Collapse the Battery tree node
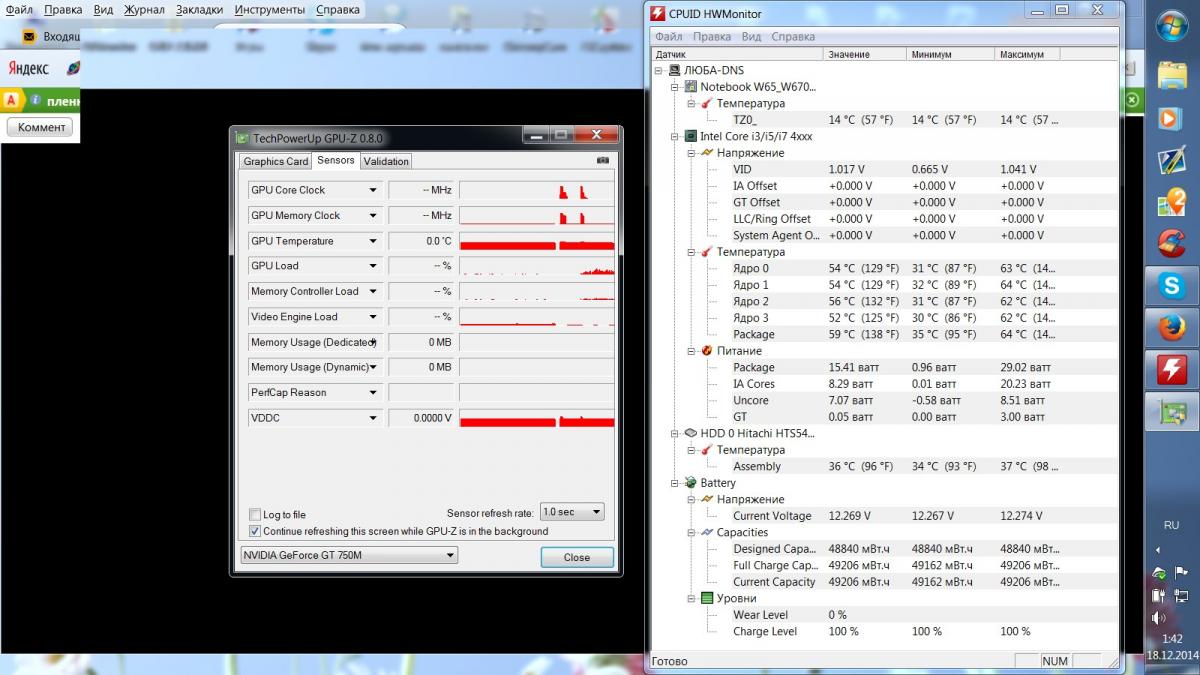The image size is (1200, 675). pyautogui.click(x=675, y=483)
